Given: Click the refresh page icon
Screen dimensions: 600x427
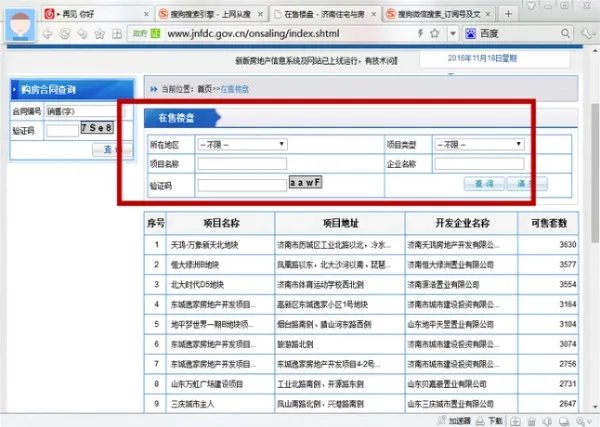Looking at the screenshot, I should [x=65, y=34].
